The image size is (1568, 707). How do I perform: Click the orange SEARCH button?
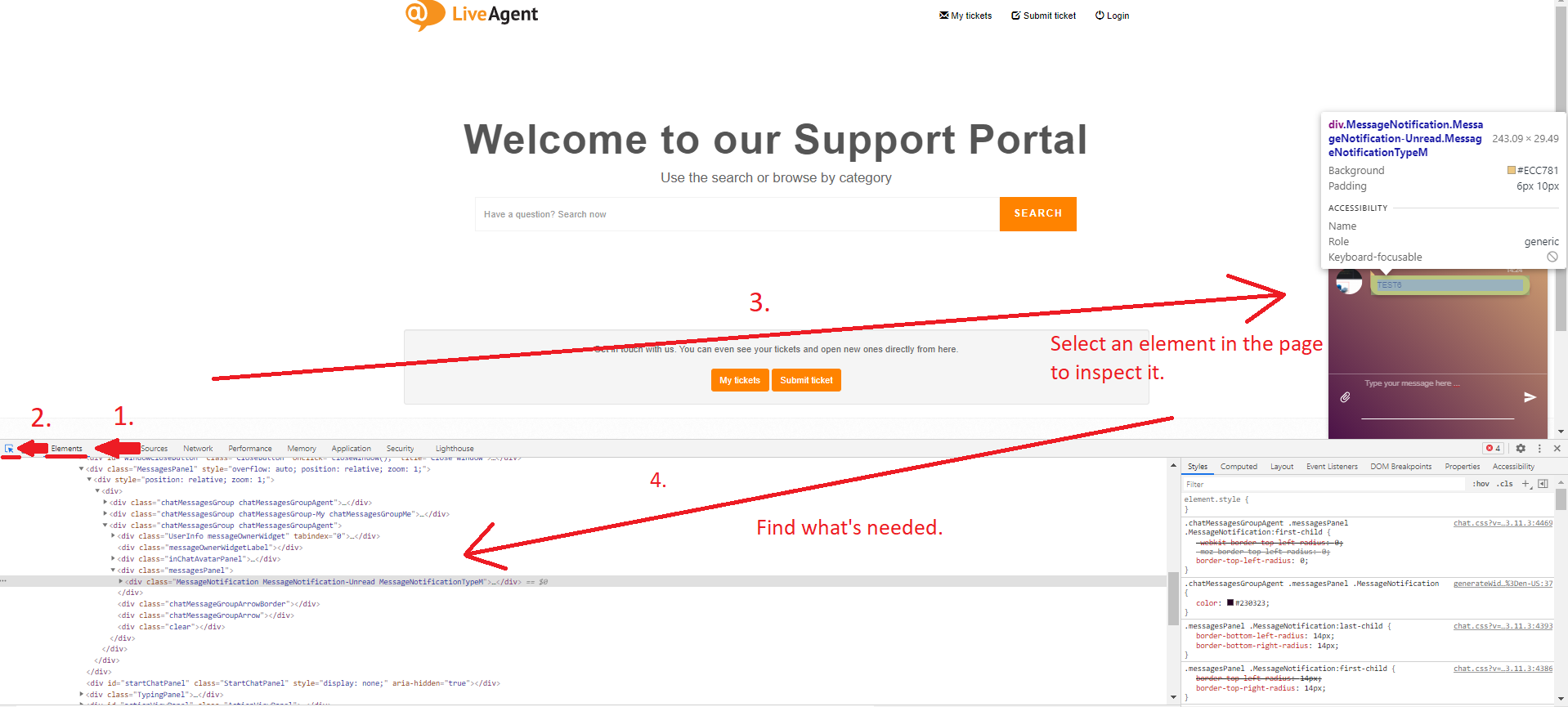[1037, 214]
